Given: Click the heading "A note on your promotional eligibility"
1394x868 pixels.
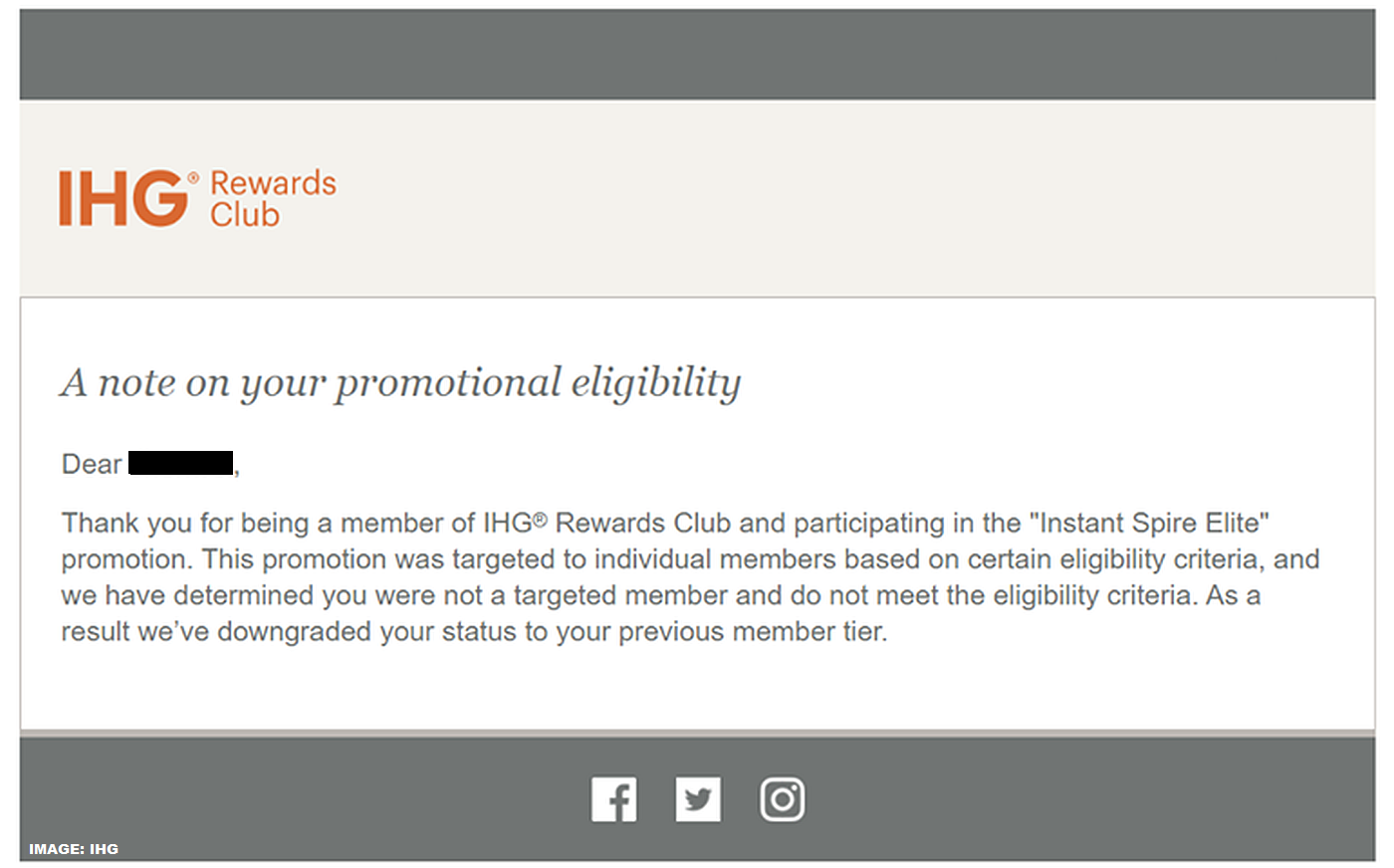Looking at the screenshot, I should click(x=400, y=382).
